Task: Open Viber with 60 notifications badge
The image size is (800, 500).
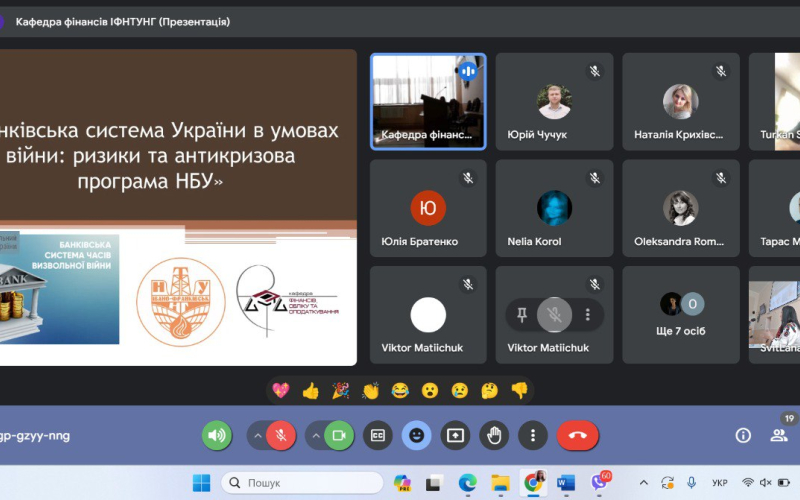Action: pyautogui.click(x=599, y=481)
